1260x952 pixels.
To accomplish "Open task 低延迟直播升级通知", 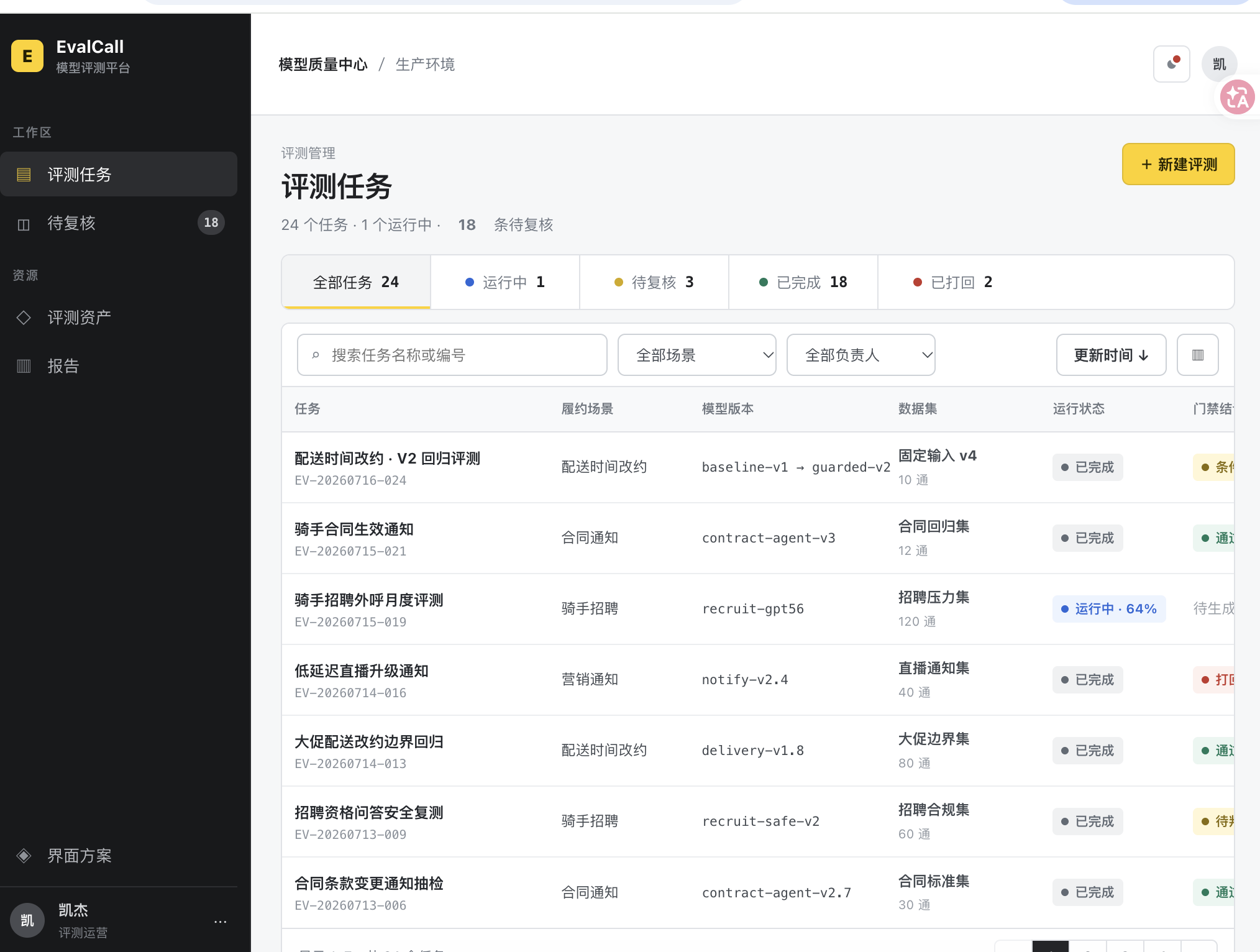I will pos(362,671).
